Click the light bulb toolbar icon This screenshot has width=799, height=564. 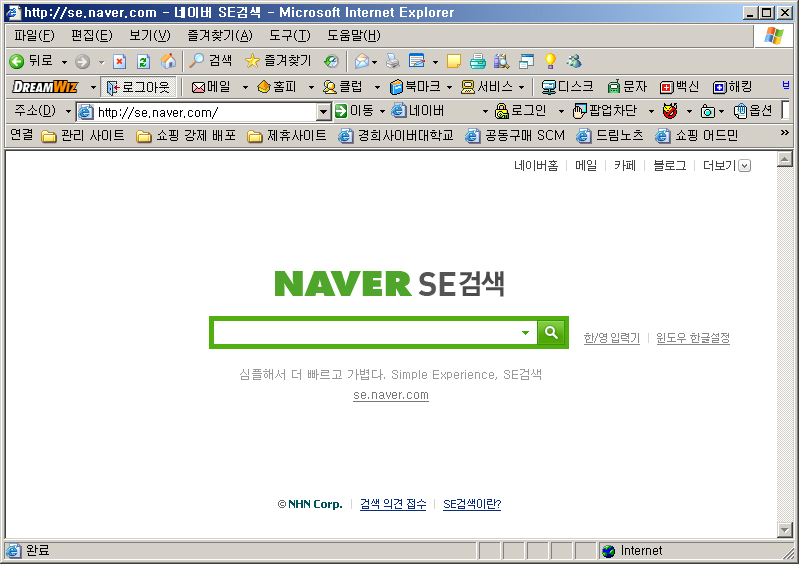550,62
